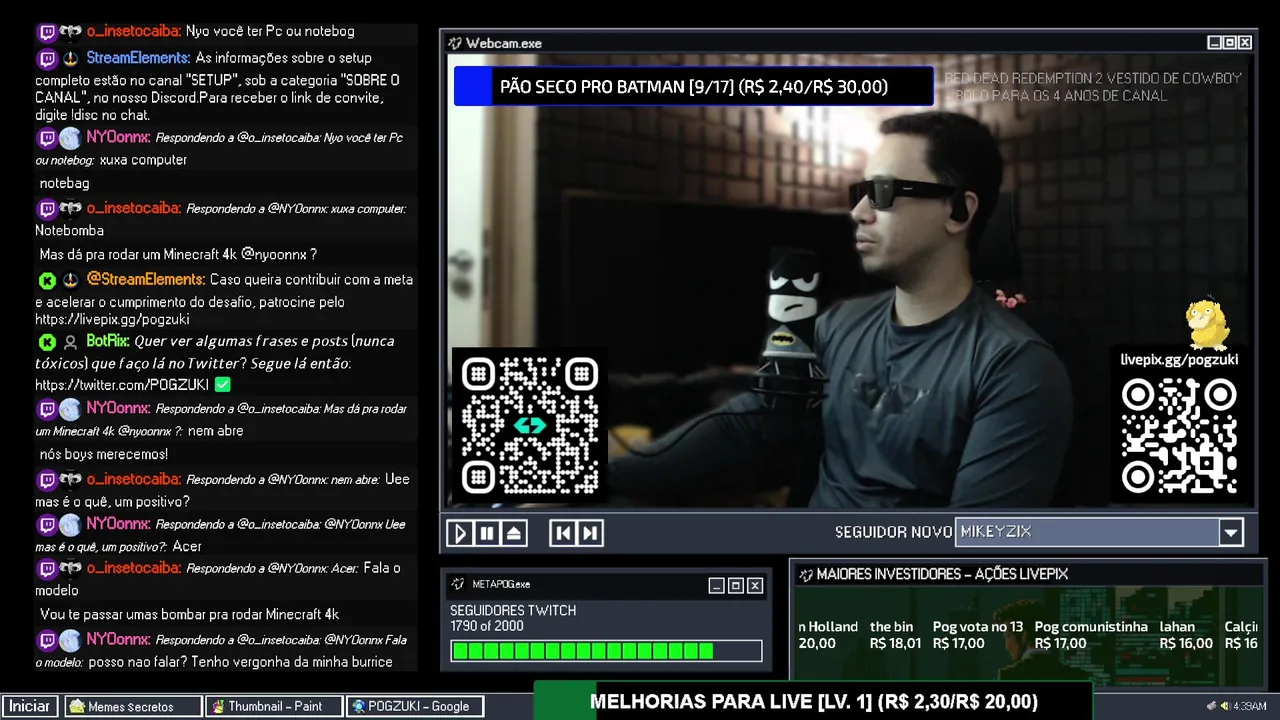Open the Seguidor Novo dropdown arrow

[1231, 532]
